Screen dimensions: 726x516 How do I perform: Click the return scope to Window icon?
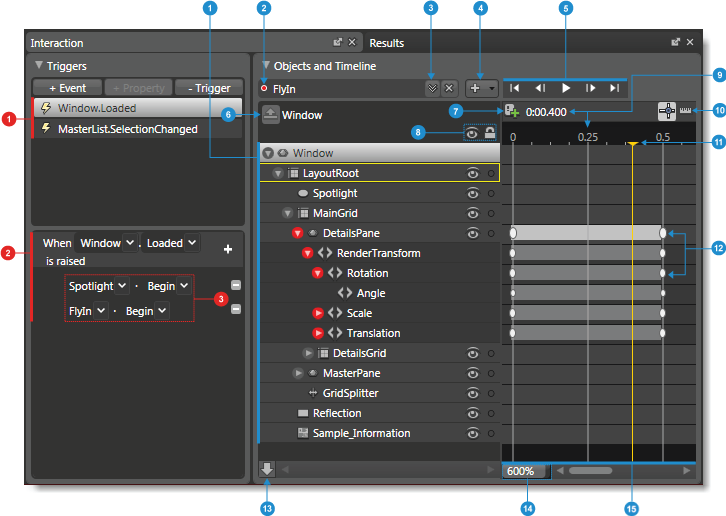pos(270,114)
